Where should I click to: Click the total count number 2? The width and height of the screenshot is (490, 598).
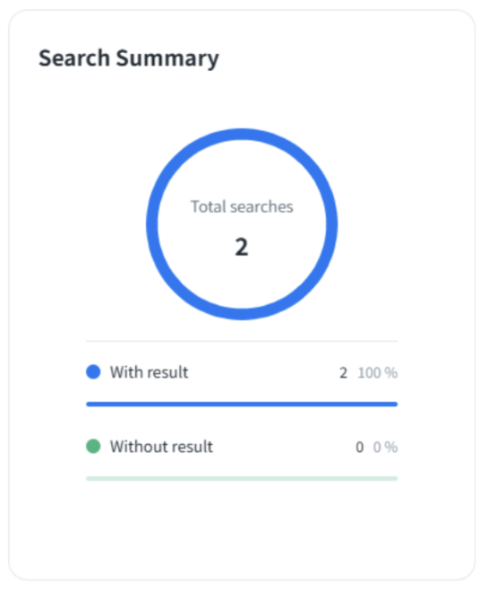pos(241,247)
